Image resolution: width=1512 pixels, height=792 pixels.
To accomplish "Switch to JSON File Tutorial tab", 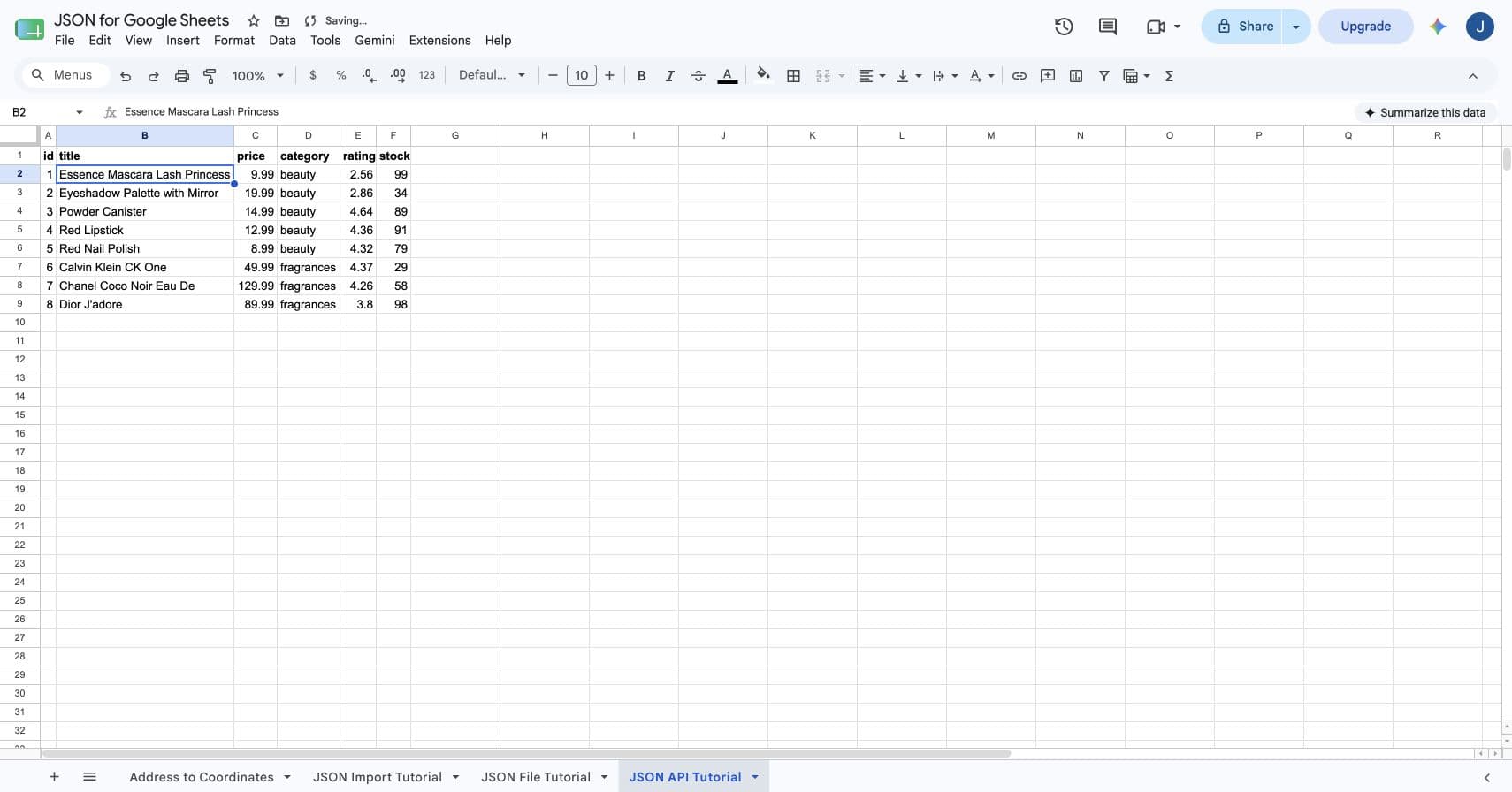I will pyautogui.click(x=536, y=777).
